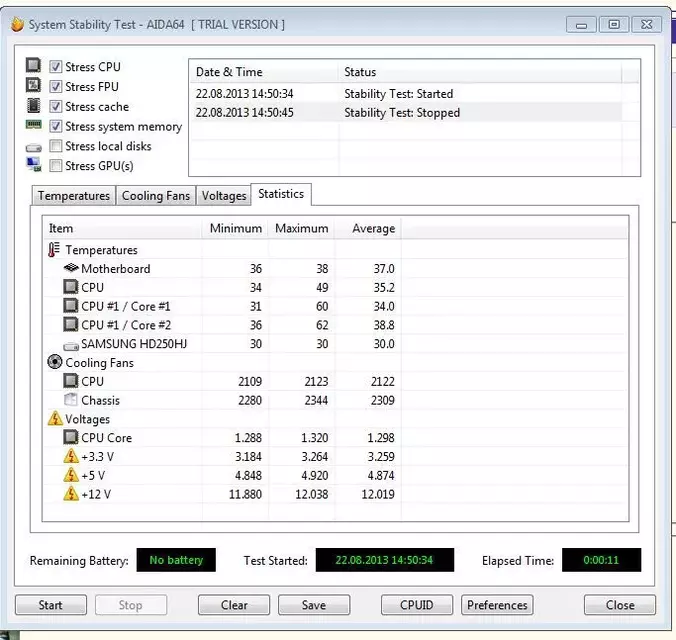
Task: Click the 'CPU Core' voltage row label
Action: click(x=106, y=438)
